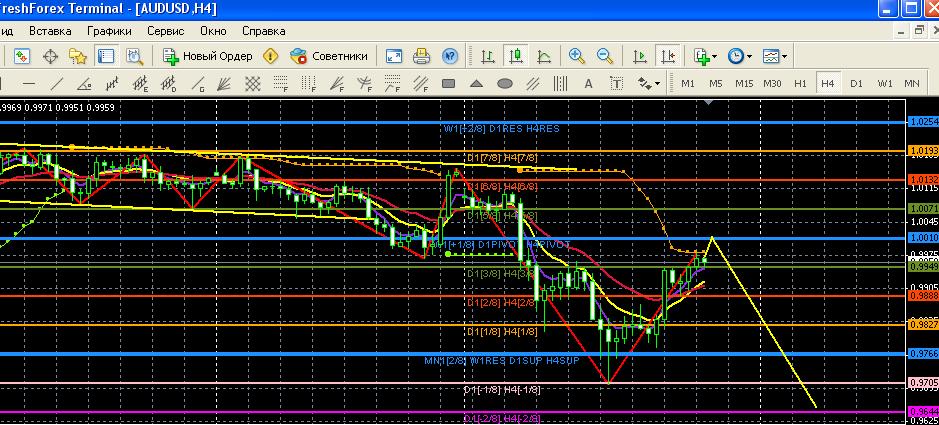Viewport: 939px width, 425px height.
Task: Open the periods clock dropdown
Action: [x=740, y=56]
